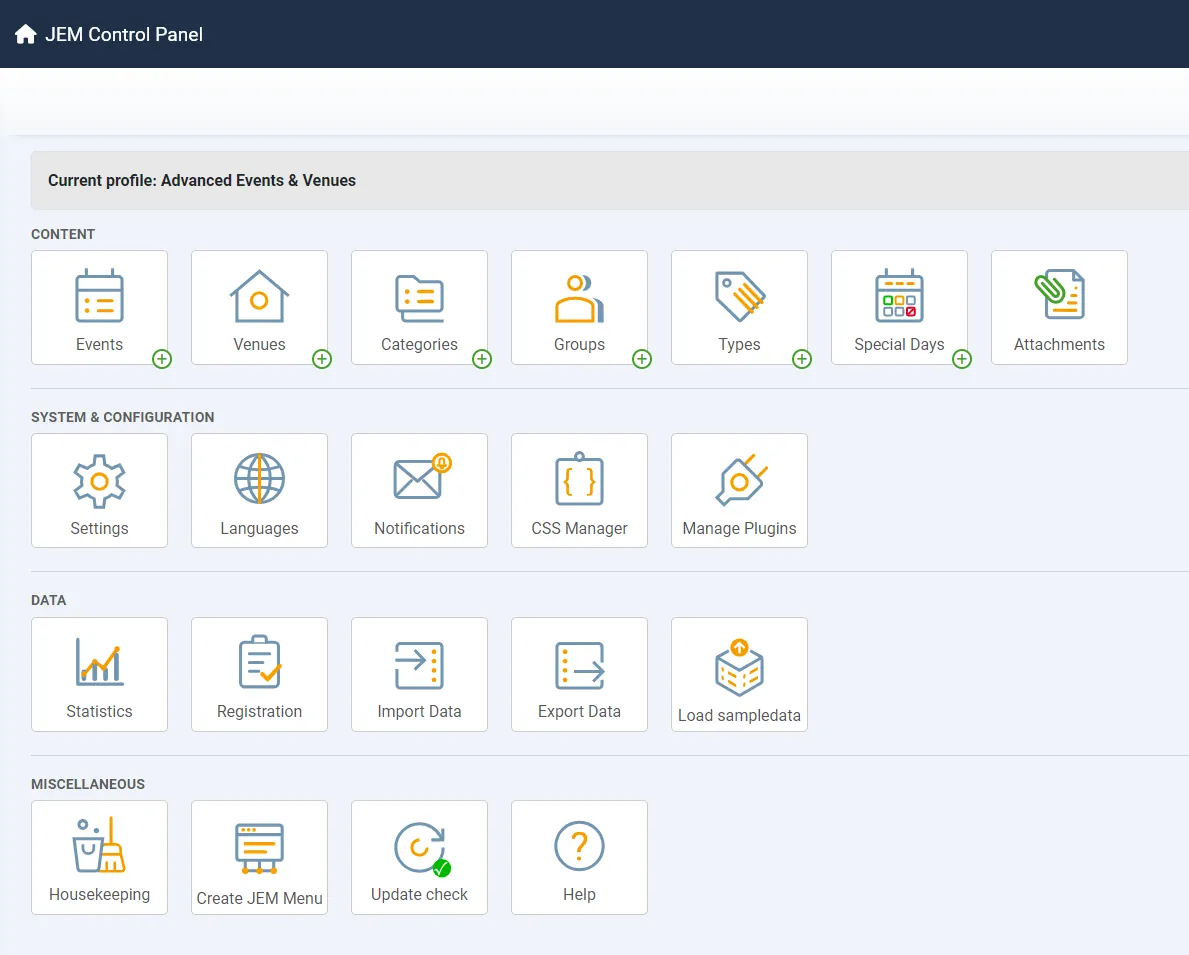Click the JEM Control Panel title
1189x955 pixels.
[124, 34]
